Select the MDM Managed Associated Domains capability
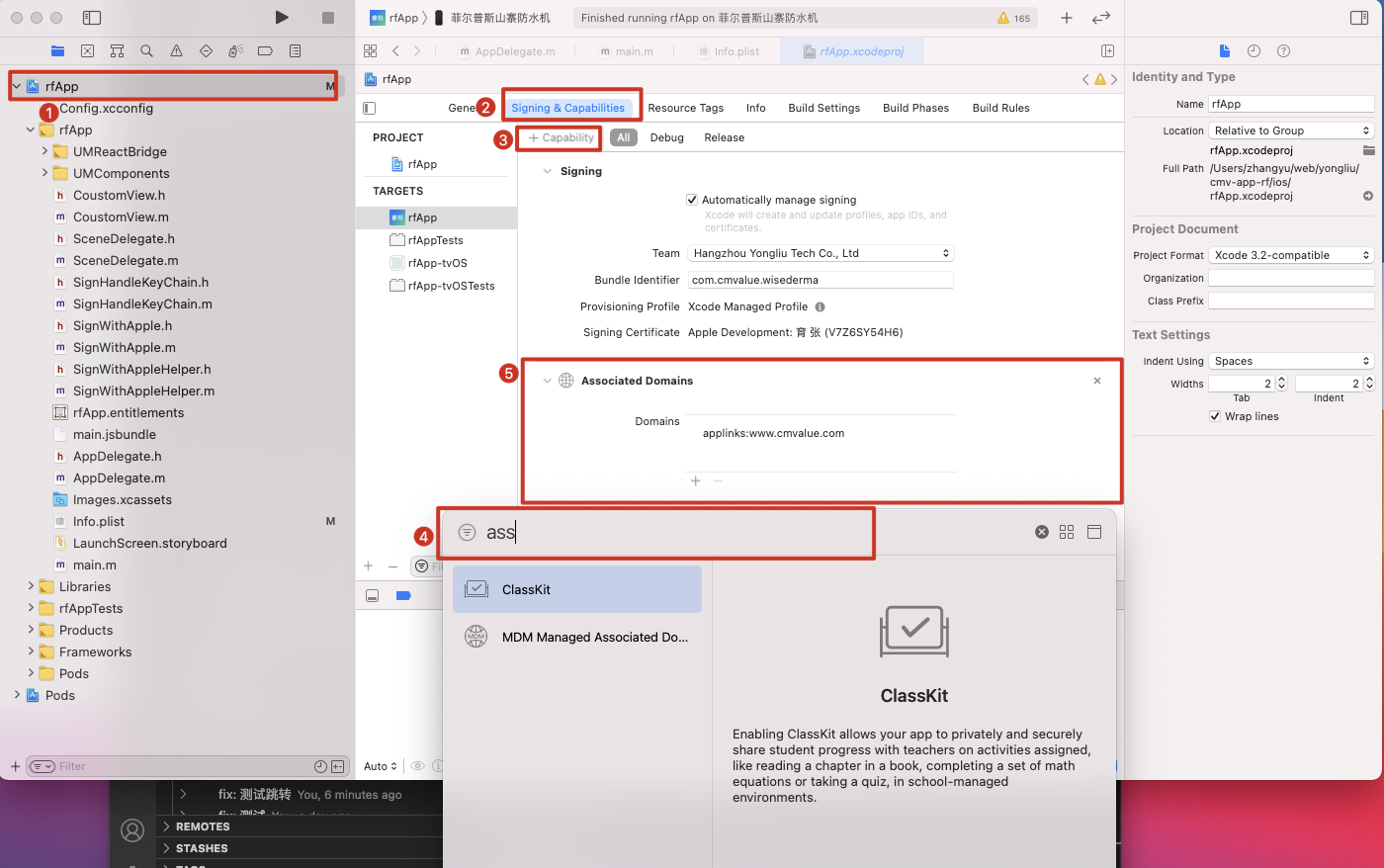This screenshot has height=868, width=1384. click(577, 637)
